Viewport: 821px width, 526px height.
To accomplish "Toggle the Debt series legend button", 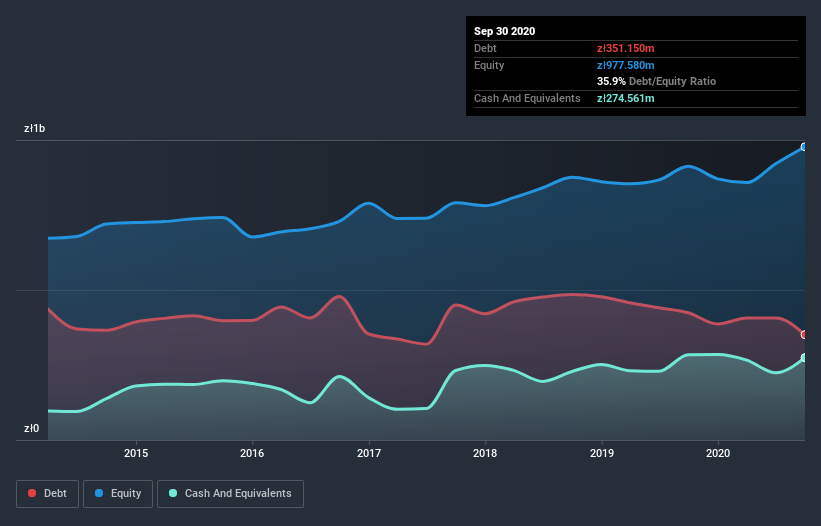I will [x=48, y=494].
